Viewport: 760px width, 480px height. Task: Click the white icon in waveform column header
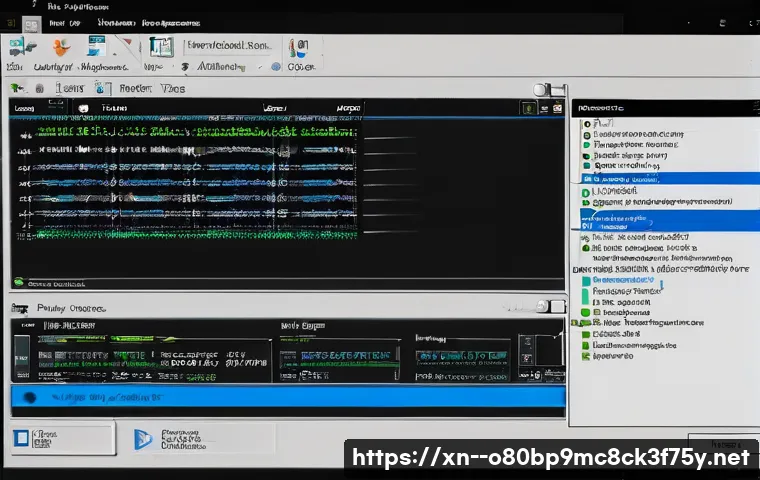coord(83,108)
